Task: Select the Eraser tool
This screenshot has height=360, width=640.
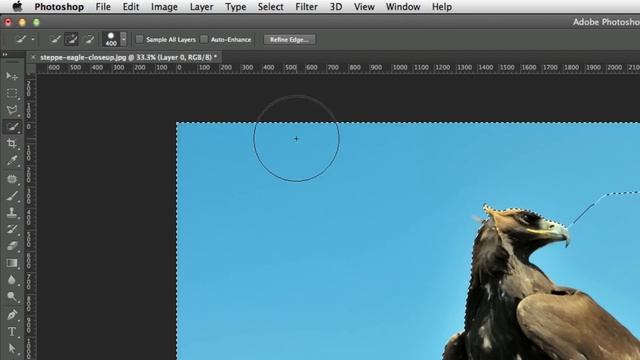Action: coord(12,246)
